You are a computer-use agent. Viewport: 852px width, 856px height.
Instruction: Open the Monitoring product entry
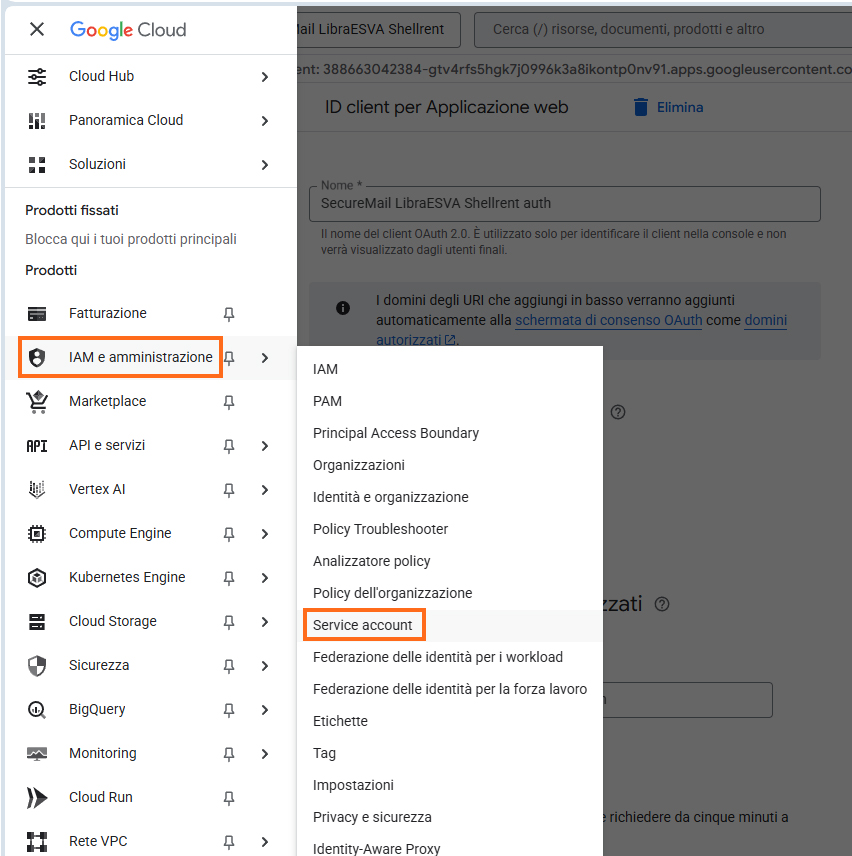[x=102, y=753]
